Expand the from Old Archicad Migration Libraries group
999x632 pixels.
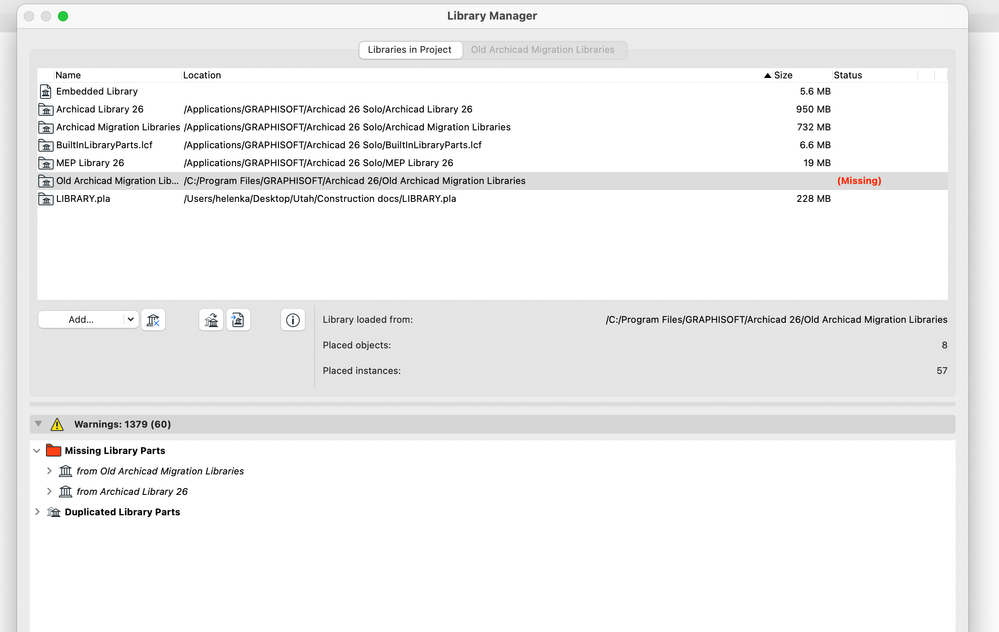(49, 470)
